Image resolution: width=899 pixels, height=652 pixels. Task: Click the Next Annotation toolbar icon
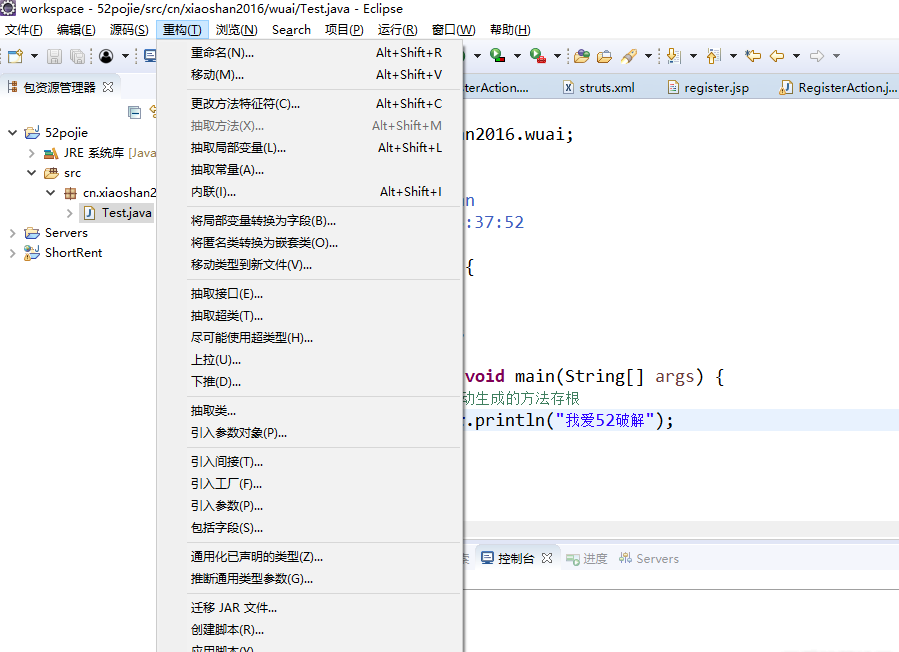[674, 57]
